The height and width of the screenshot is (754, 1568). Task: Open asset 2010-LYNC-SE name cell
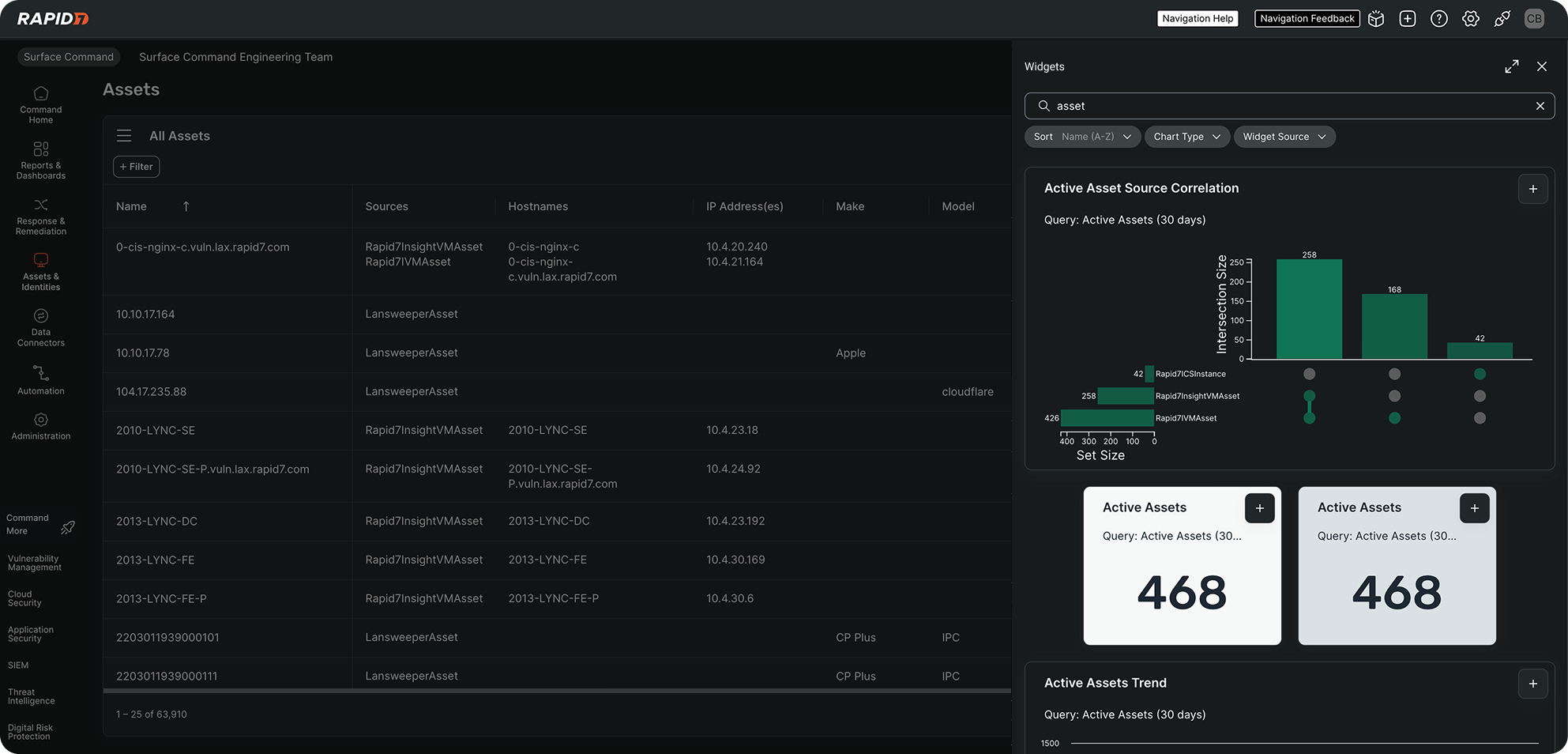click(x=156, y=431)
